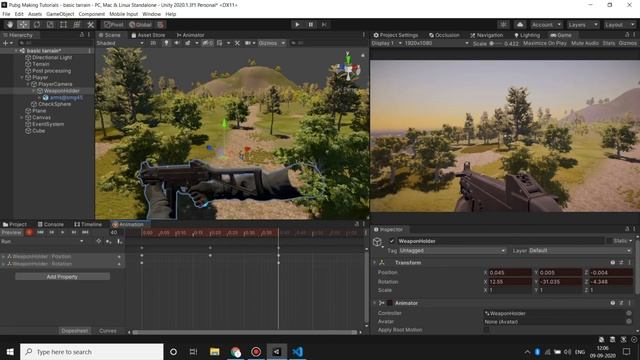
Task: Toggle animation Preview mode
Action: pyautogui.click(x=11, y=232)
